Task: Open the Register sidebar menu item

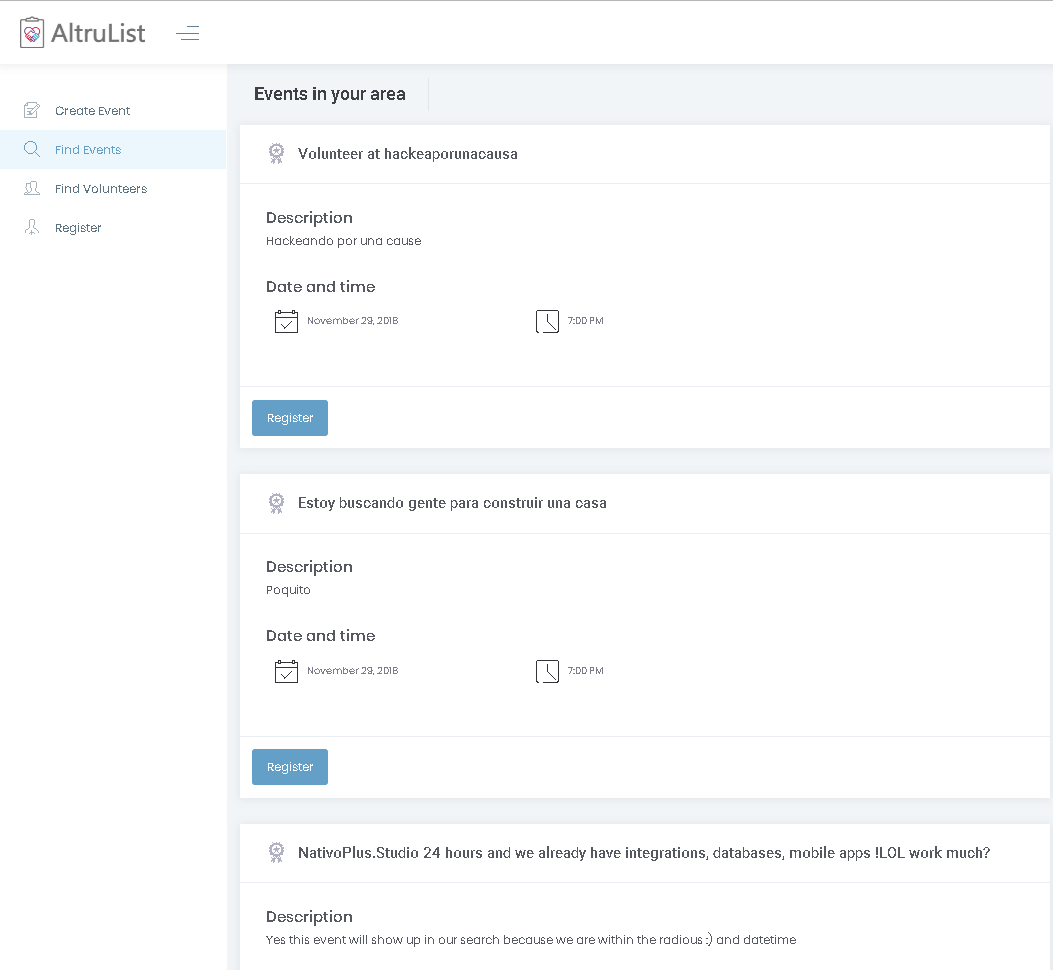Action: [113, 227]
